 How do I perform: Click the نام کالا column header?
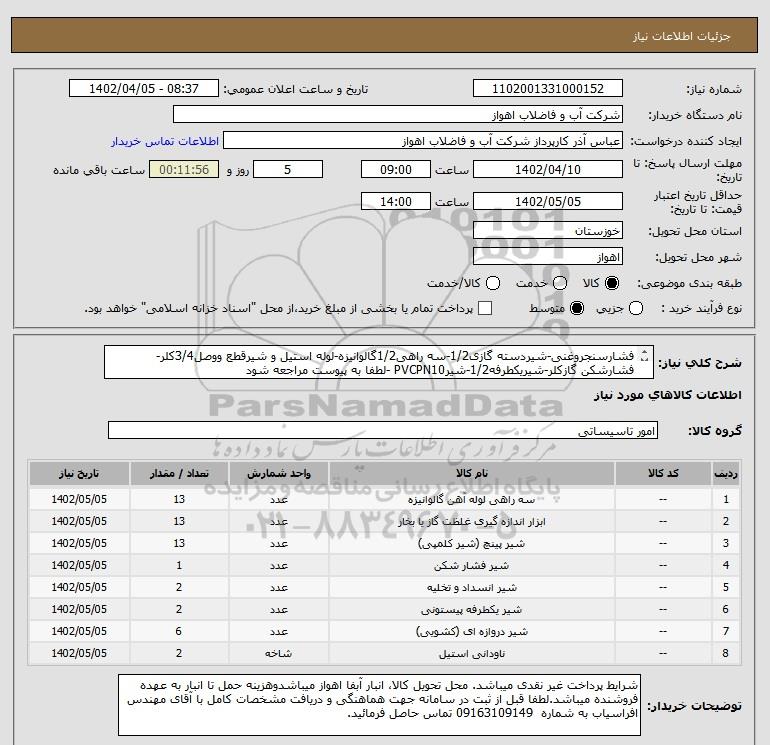(x=472, y=473)
